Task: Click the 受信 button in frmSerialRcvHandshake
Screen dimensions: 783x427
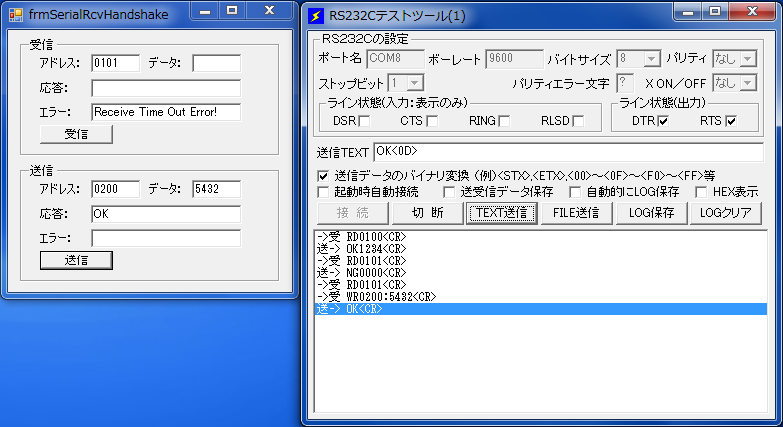Action: click(x=76, y=134)
